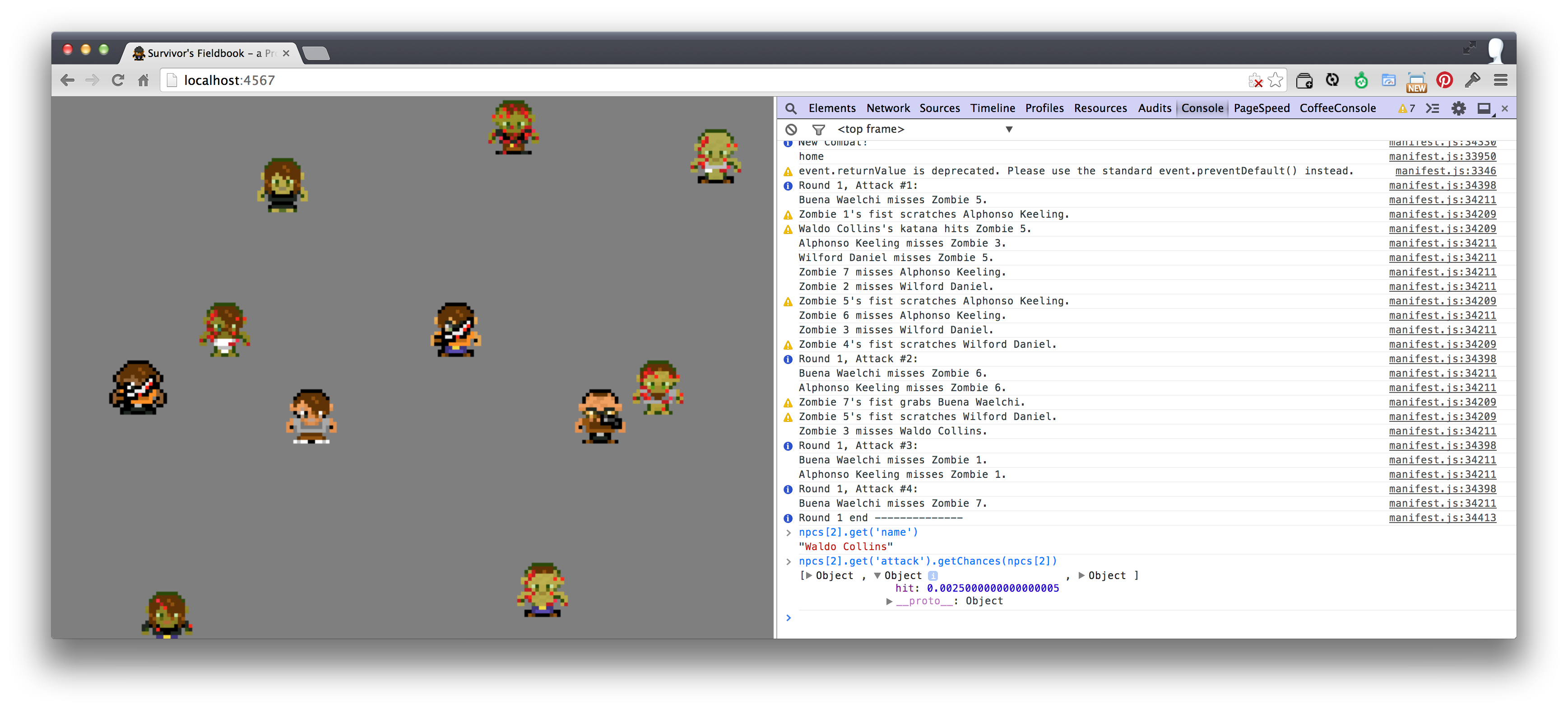The width and height of the screenshot is (1568, 710).
Task: Click the npcs[2].get('name') command line
Action: point(858,532)
